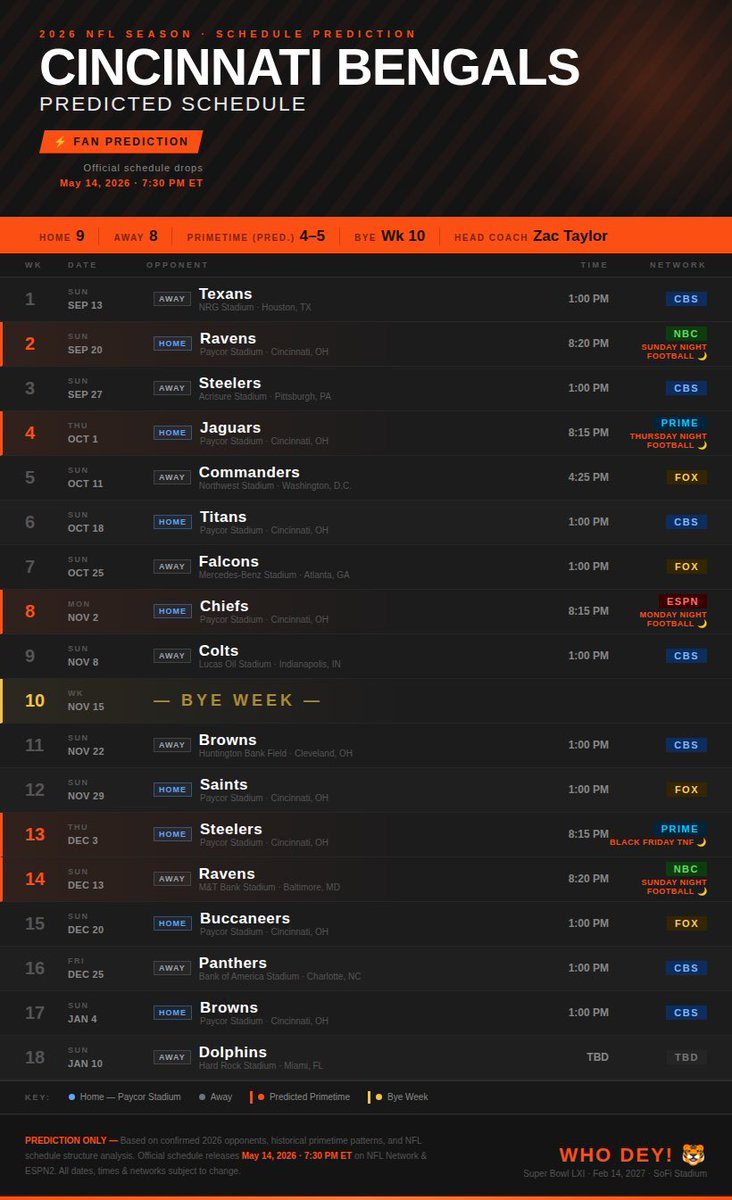
Task: Select the orange Predicted Primetime key marker
Action: [x=257, y=1097]
